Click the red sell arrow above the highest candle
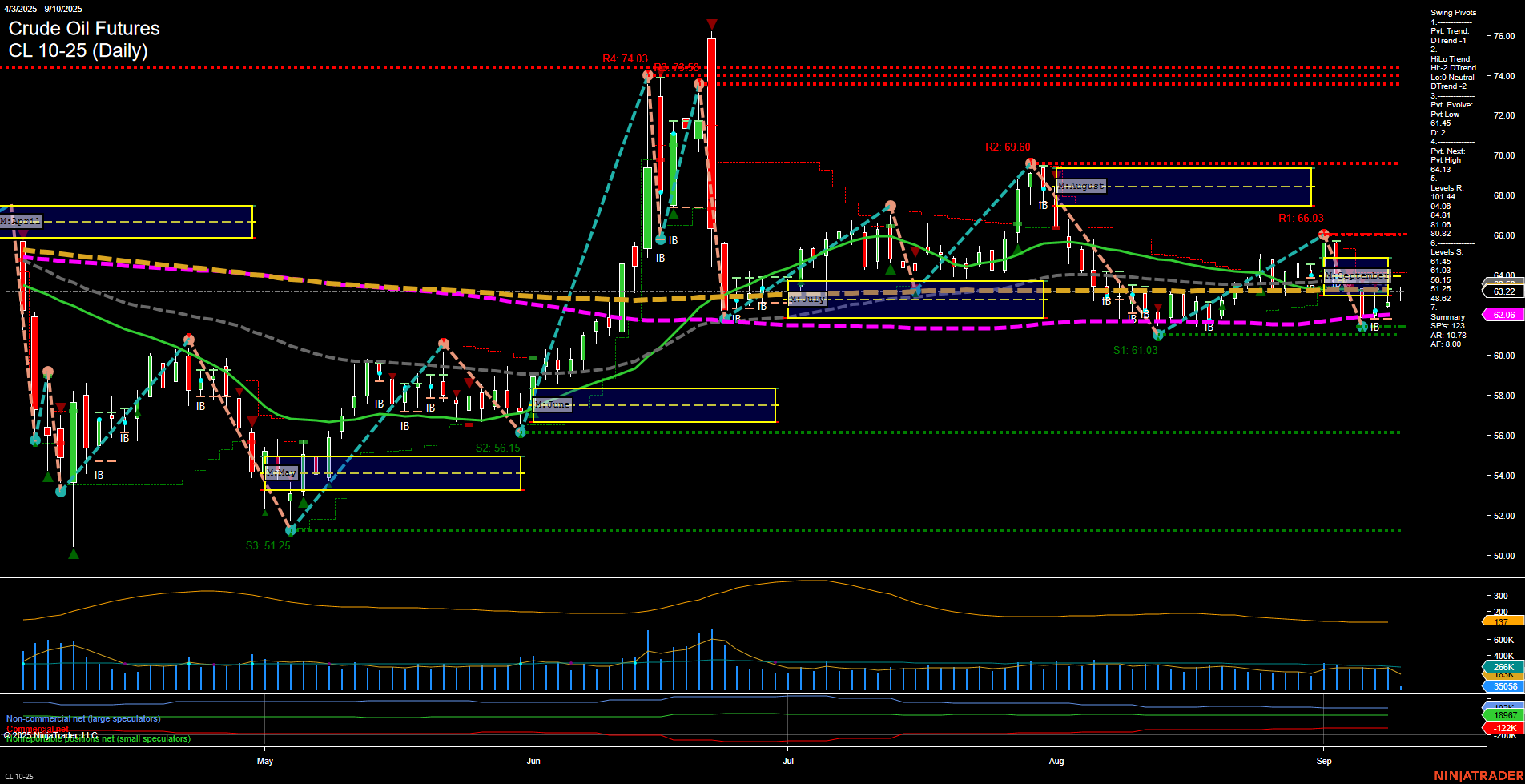This screenshot has width=1525, height=784. [x=711, y=23]
